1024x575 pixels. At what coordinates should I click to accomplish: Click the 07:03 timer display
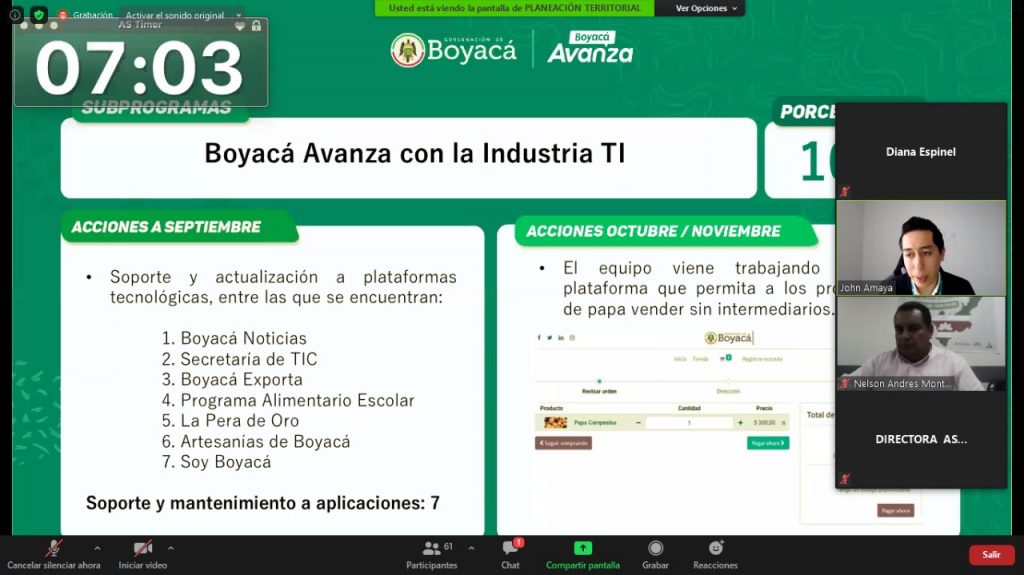click(x=139, y=68)
